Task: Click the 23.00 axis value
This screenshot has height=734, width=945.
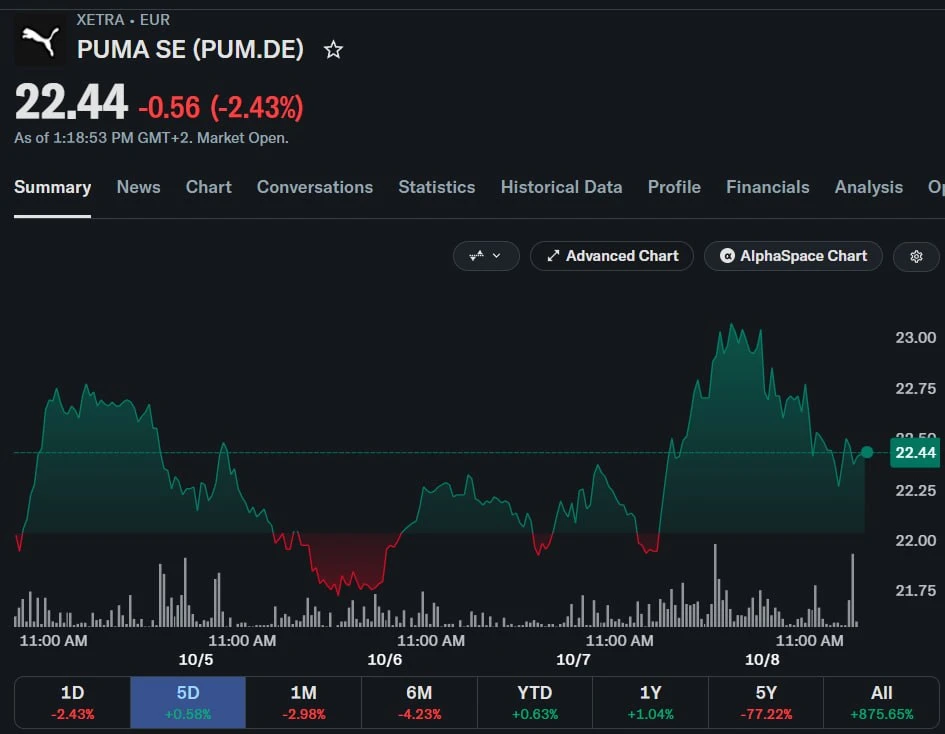Action: click(x=915, y=337)
